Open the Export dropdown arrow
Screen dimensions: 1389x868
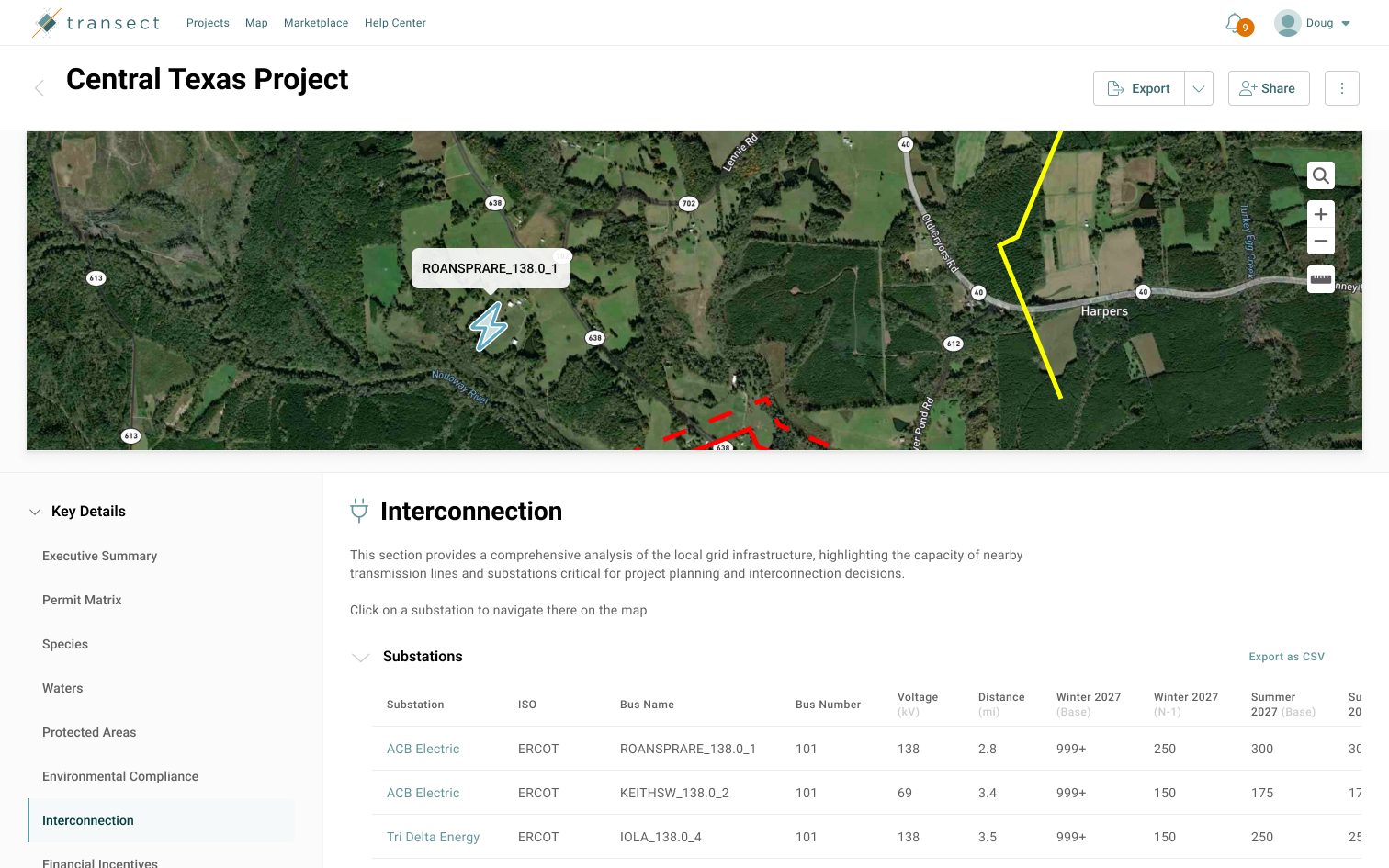click(1199, 88)
